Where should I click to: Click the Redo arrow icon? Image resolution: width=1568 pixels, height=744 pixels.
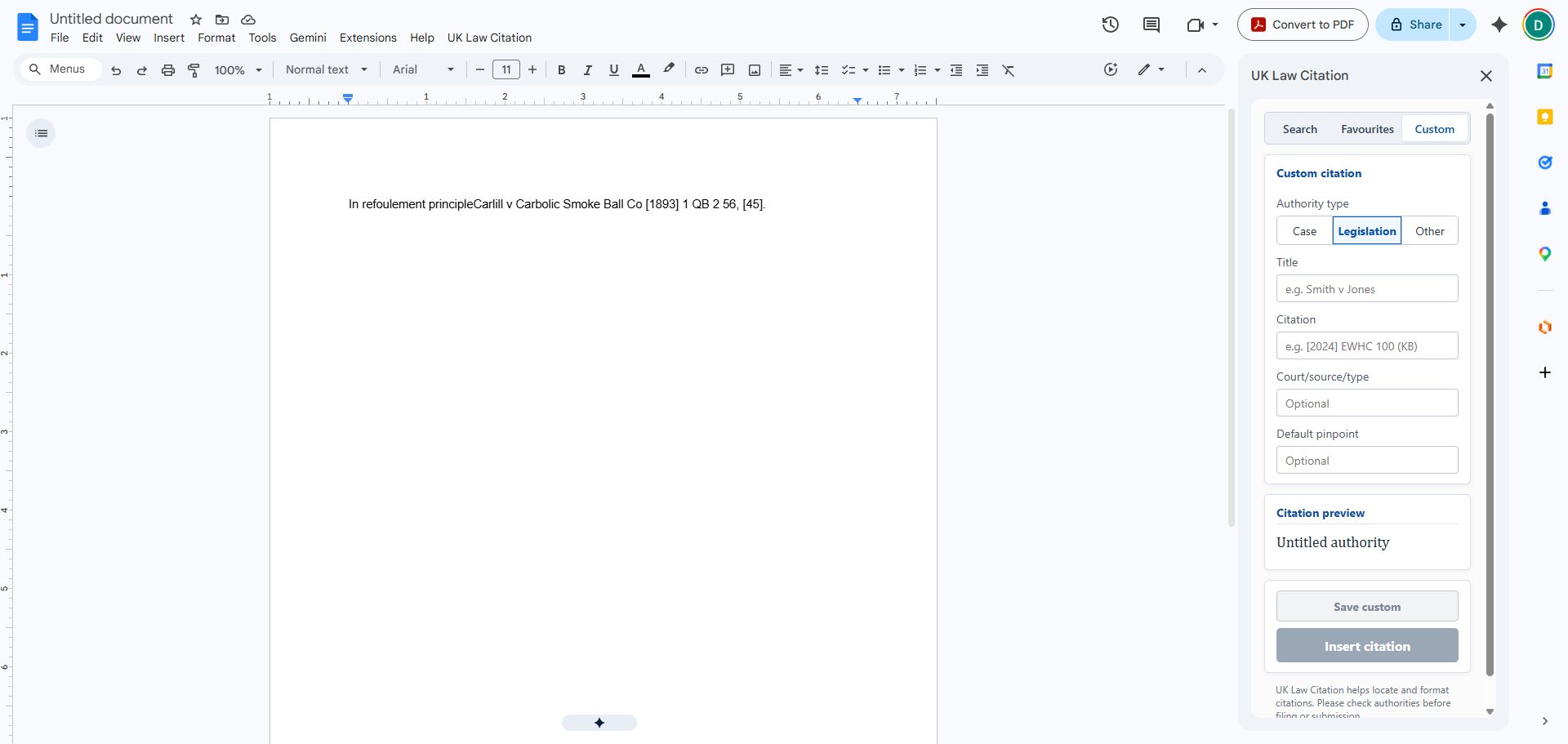(142, 70)
